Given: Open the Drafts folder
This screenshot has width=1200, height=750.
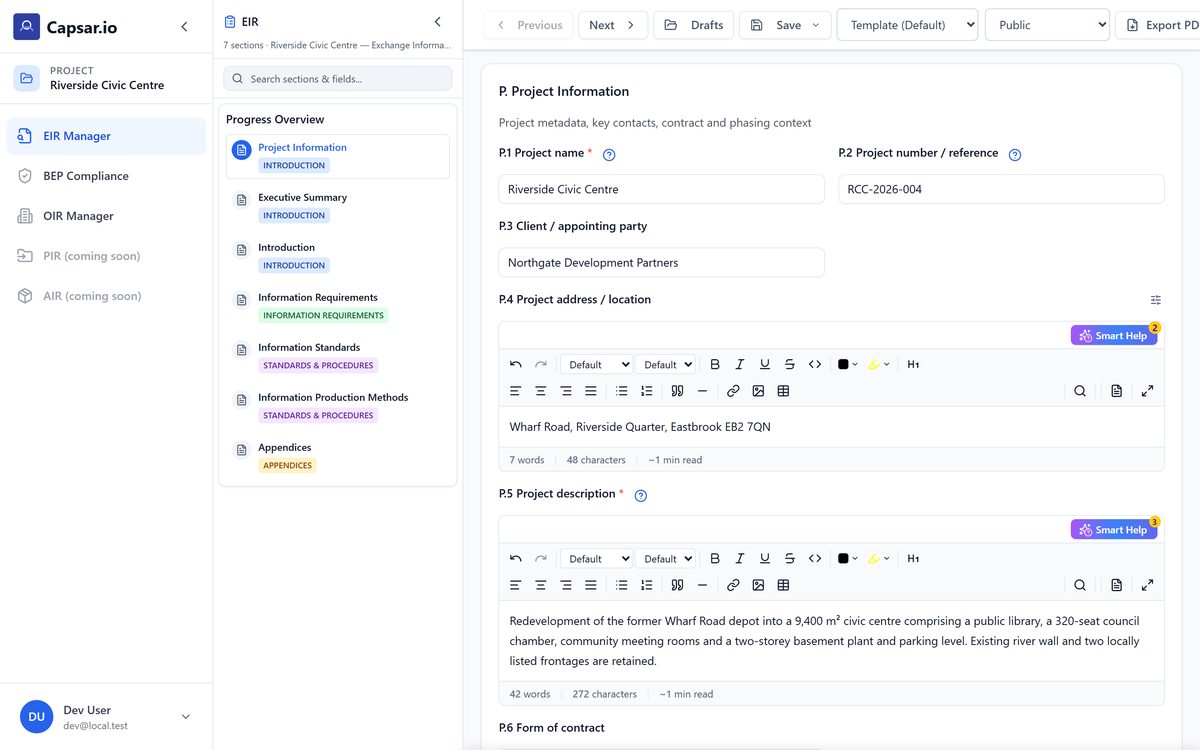Looking at the screenshot, I should click(694, 25).
